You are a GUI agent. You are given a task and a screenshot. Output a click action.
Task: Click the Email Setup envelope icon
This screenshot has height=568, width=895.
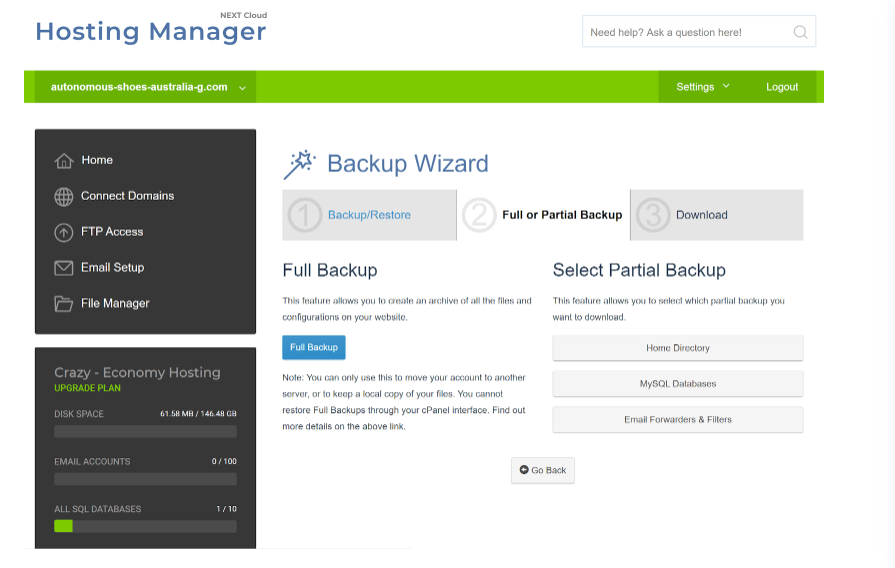(x=64, y=268)
